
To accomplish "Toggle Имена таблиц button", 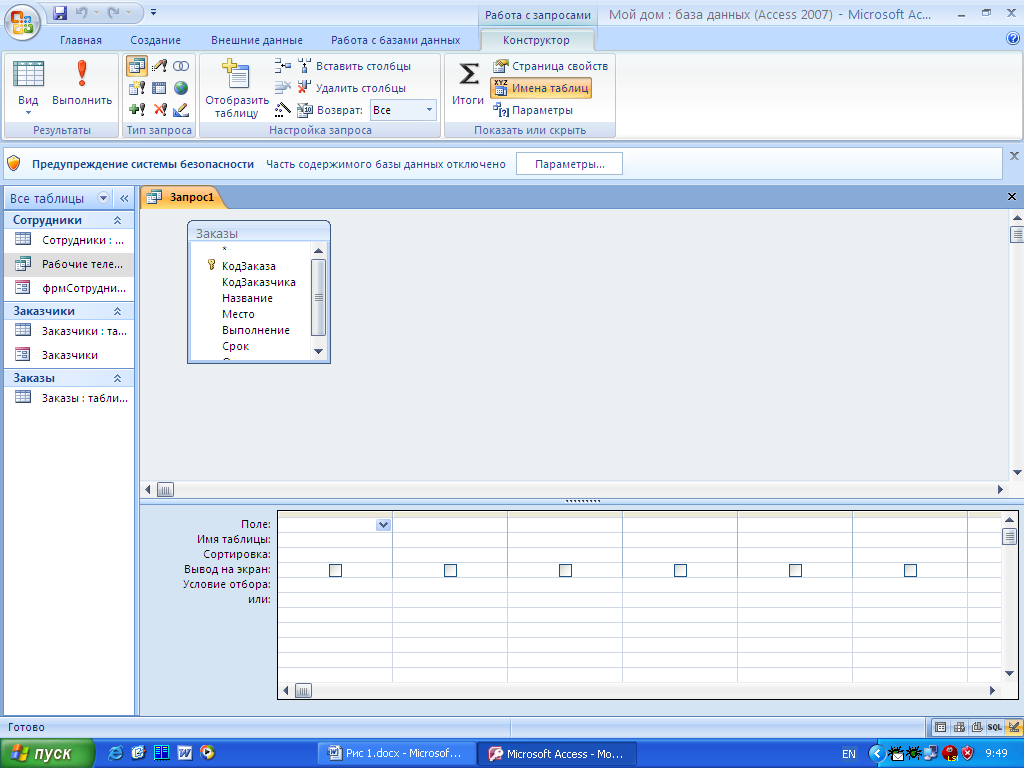I will (x=541, y=88).
